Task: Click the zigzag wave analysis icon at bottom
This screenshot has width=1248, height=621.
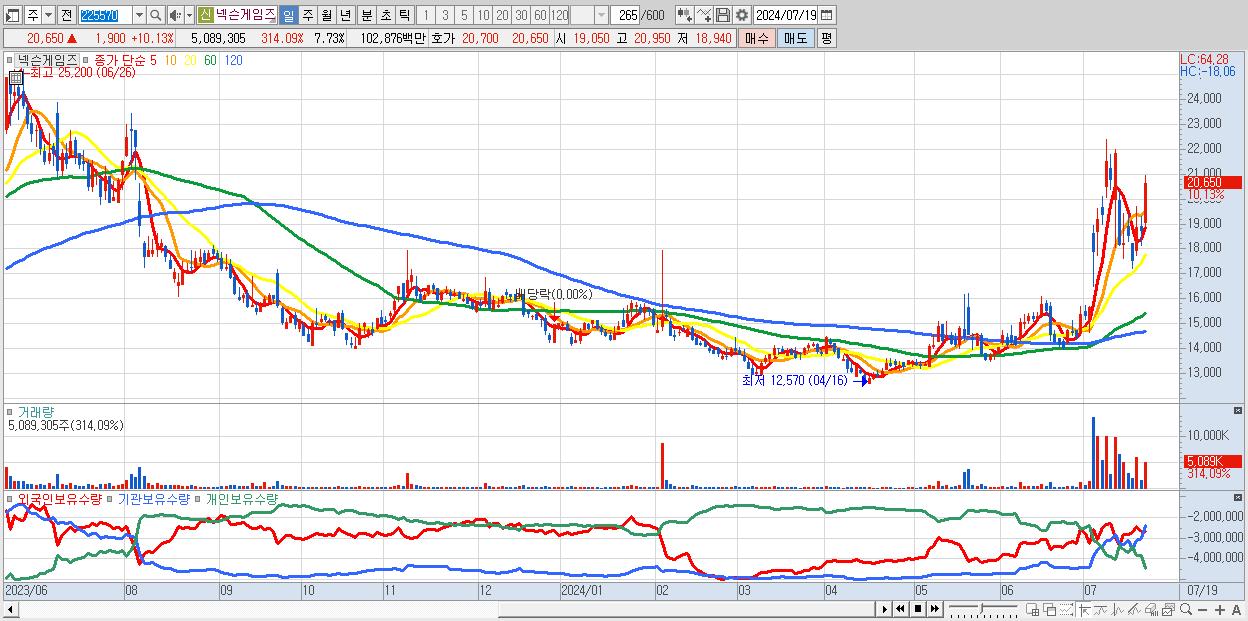Action: click(1117, 610)
